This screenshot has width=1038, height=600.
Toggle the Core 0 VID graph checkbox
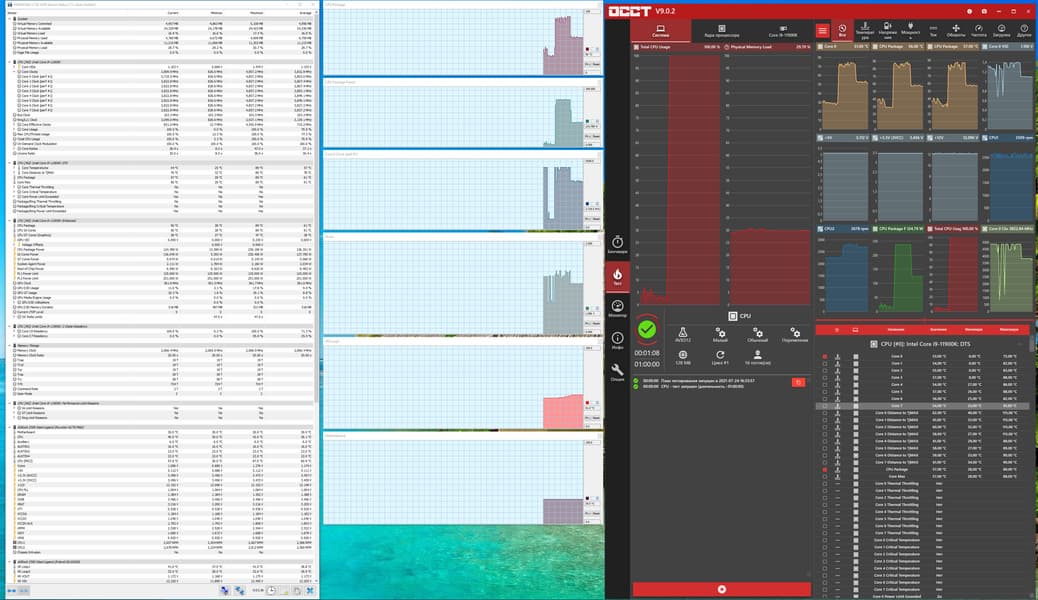tap(985, 47)
